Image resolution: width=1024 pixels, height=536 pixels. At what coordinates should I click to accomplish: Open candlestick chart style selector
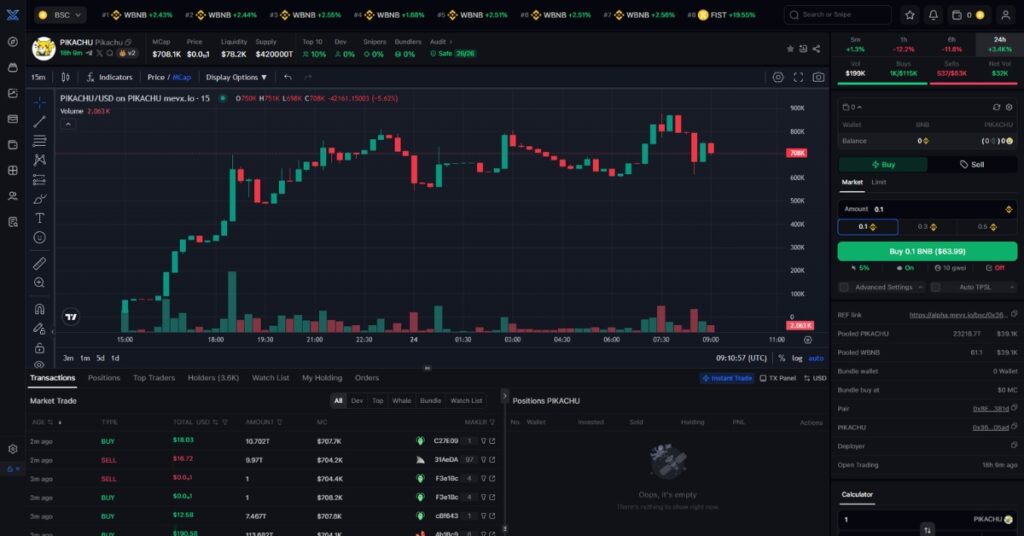coord(65,77)
